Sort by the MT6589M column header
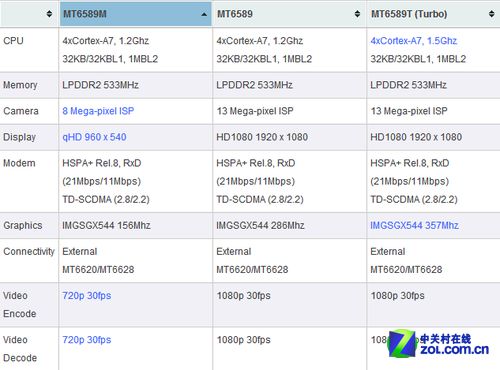 coord(136,14)
